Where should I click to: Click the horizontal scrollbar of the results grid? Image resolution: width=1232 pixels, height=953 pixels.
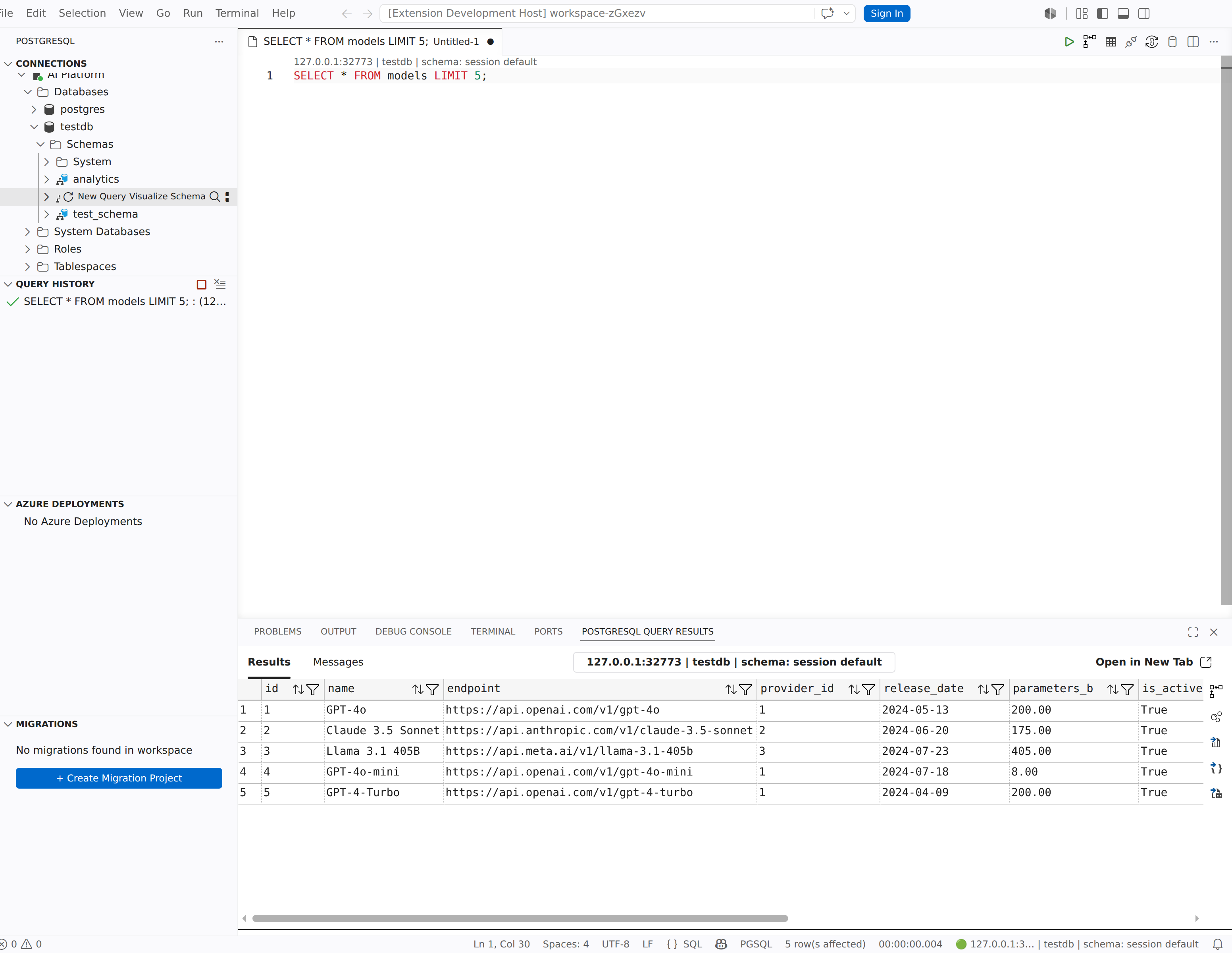coord(520,918)
